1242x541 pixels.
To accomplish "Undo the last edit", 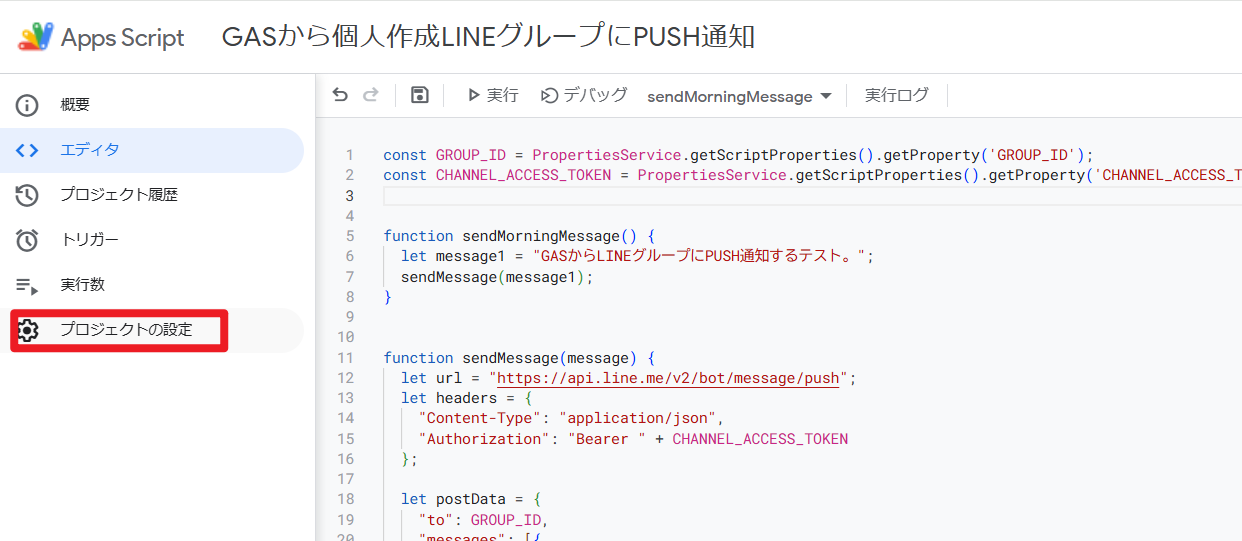I will [x=340, y=95].
